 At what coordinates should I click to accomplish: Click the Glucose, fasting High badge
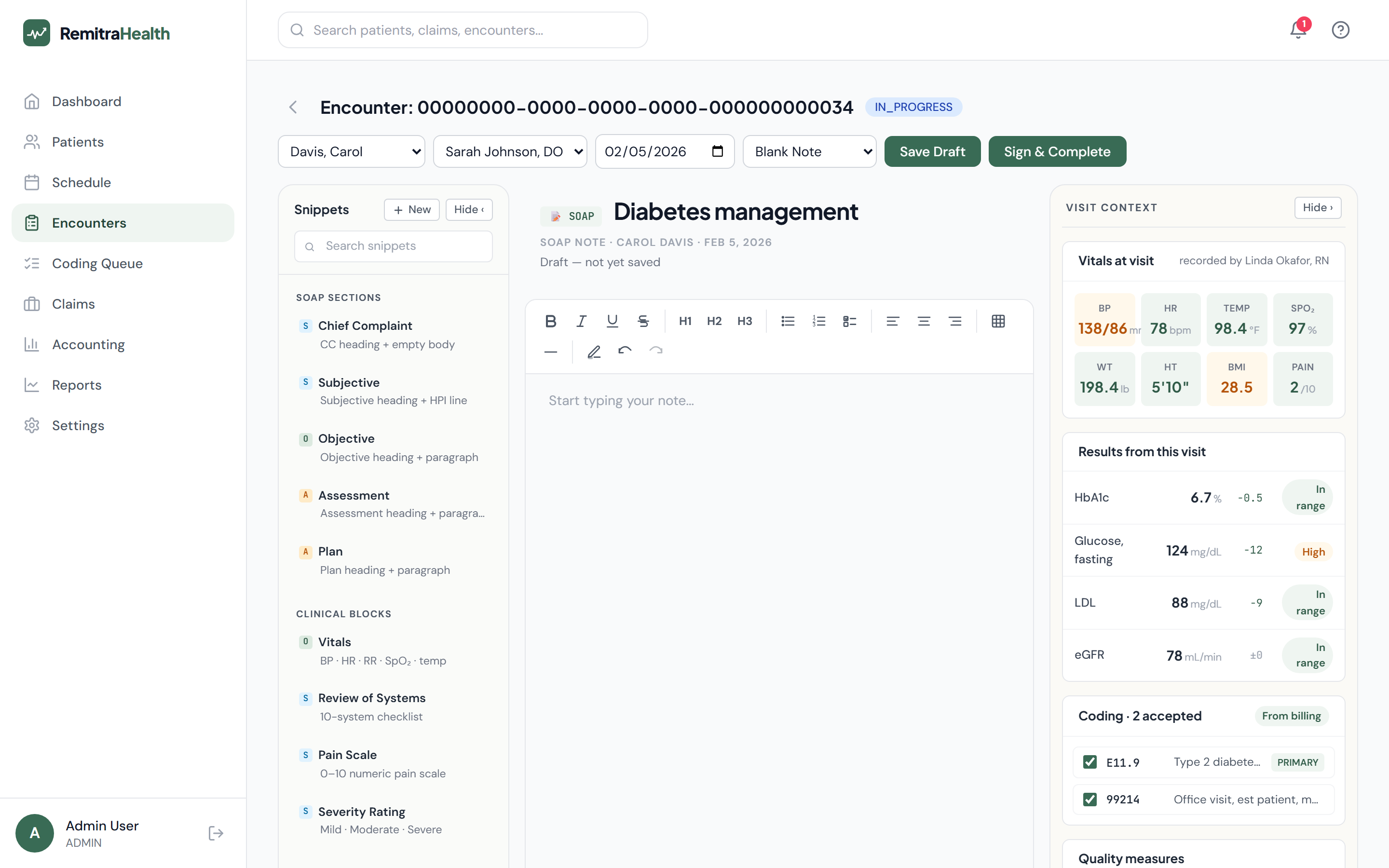(1313, 552)
